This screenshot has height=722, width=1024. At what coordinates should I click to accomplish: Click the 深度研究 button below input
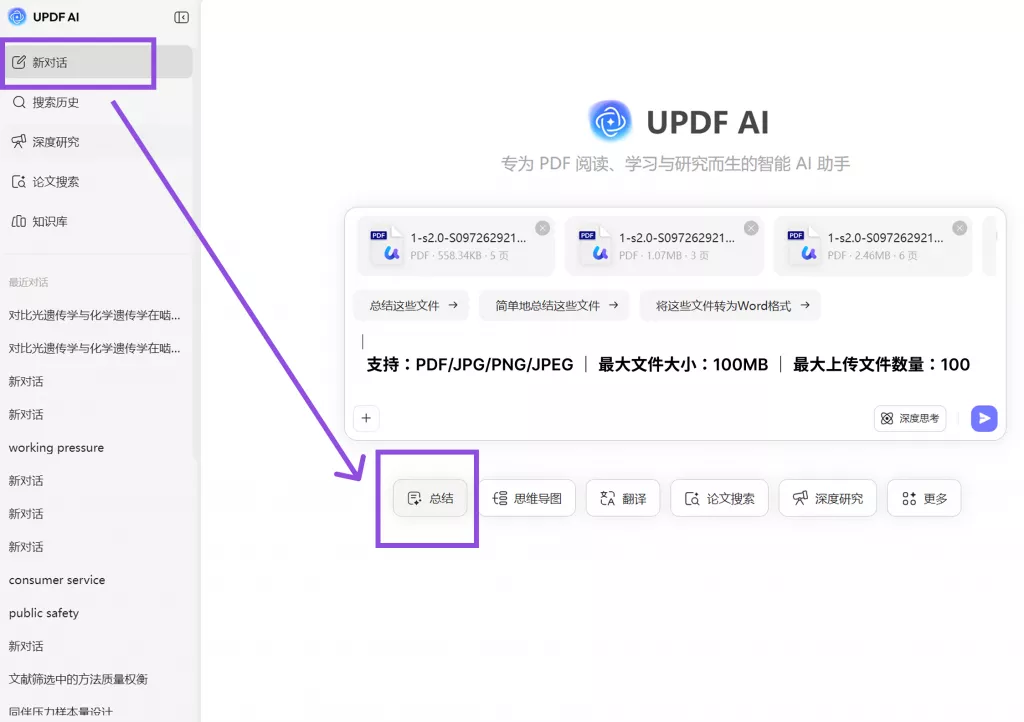pyautogui.click(x=827, y=498)
